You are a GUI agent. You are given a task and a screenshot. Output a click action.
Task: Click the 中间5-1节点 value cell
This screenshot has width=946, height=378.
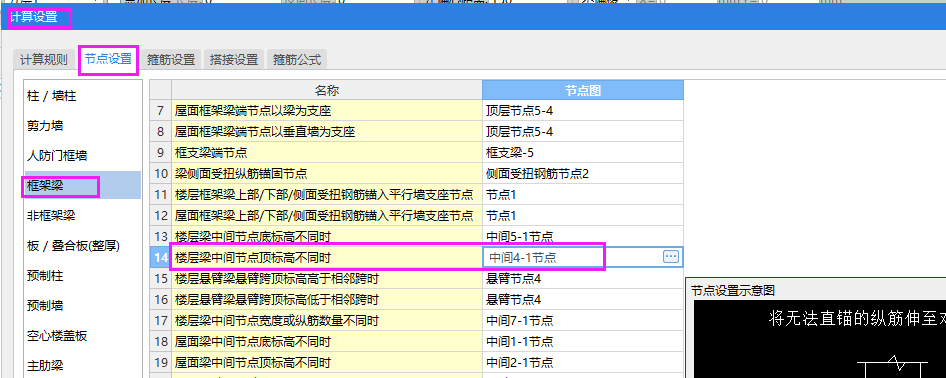pyautogui.click(x=583, y=236)
